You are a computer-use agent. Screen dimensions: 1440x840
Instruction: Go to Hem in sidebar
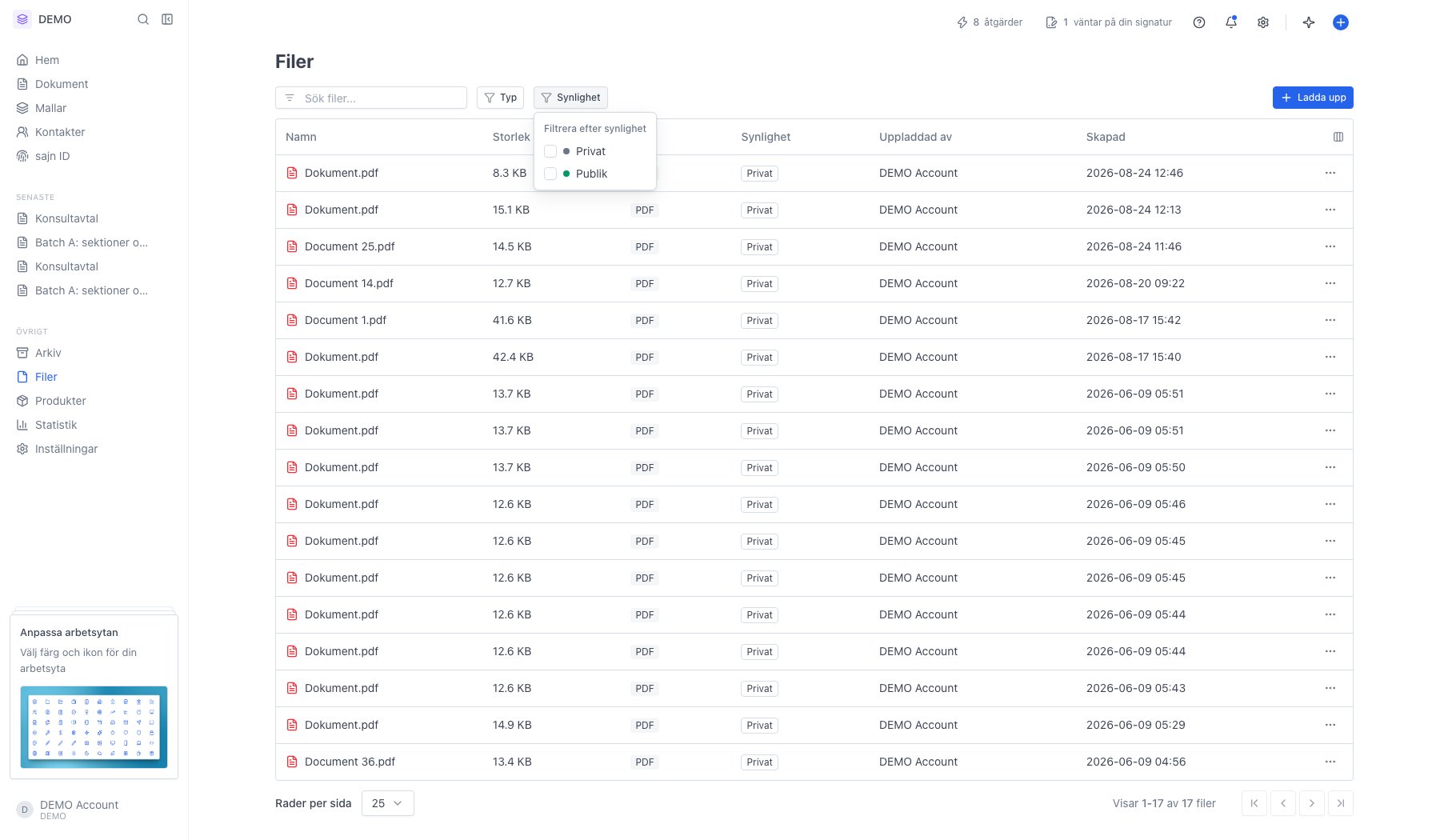point(47,60)
